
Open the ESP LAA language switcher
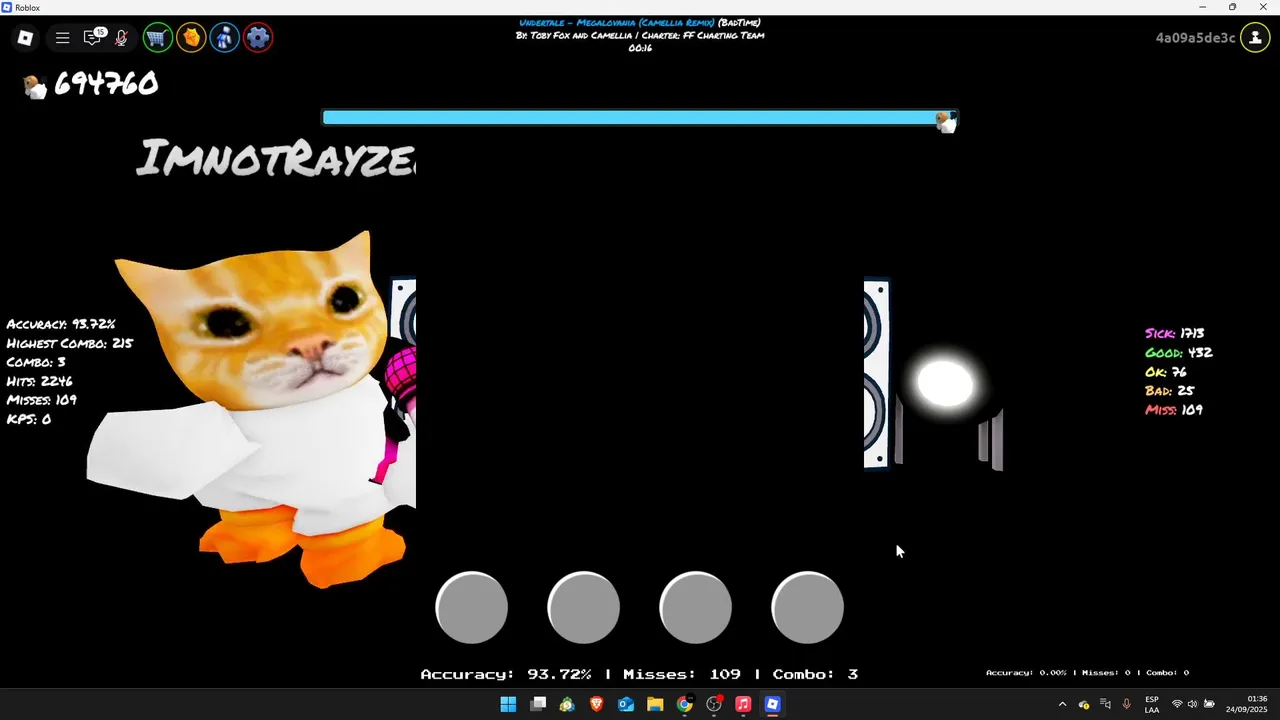(x=1152, y=704)
